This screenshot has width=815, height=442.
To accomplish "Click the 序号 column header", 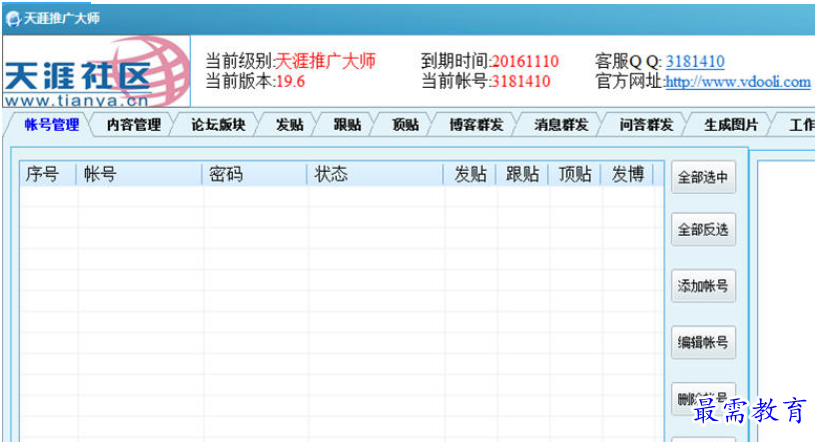I will point(48,174).
